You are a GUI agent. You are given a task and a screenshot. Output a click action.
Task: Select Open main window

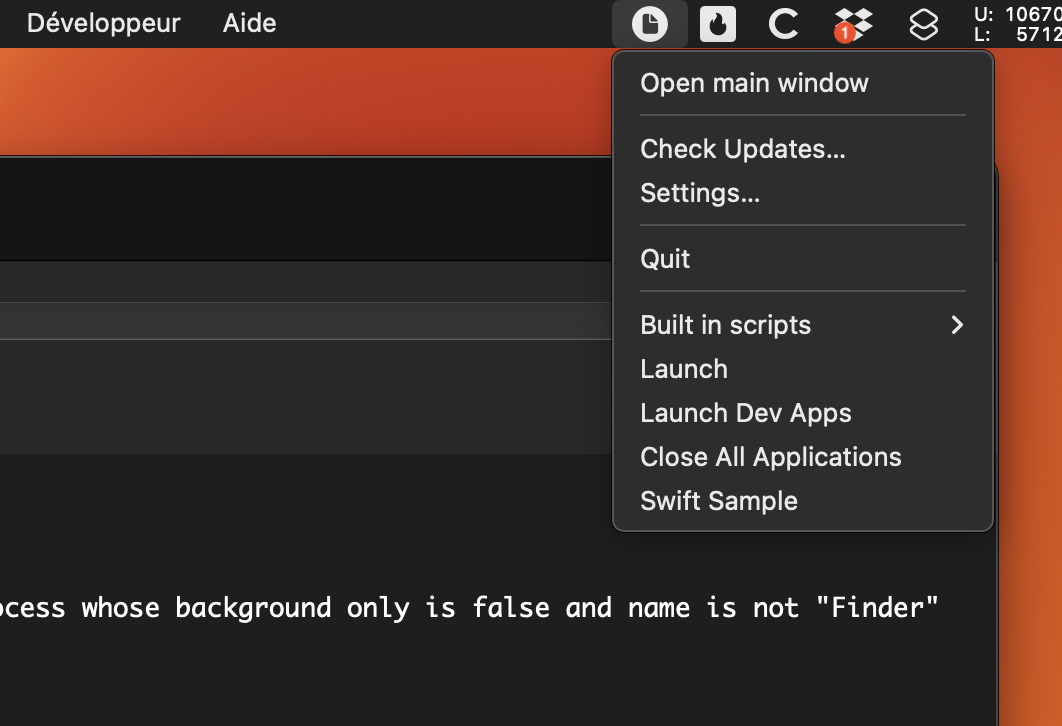point(754,83)
